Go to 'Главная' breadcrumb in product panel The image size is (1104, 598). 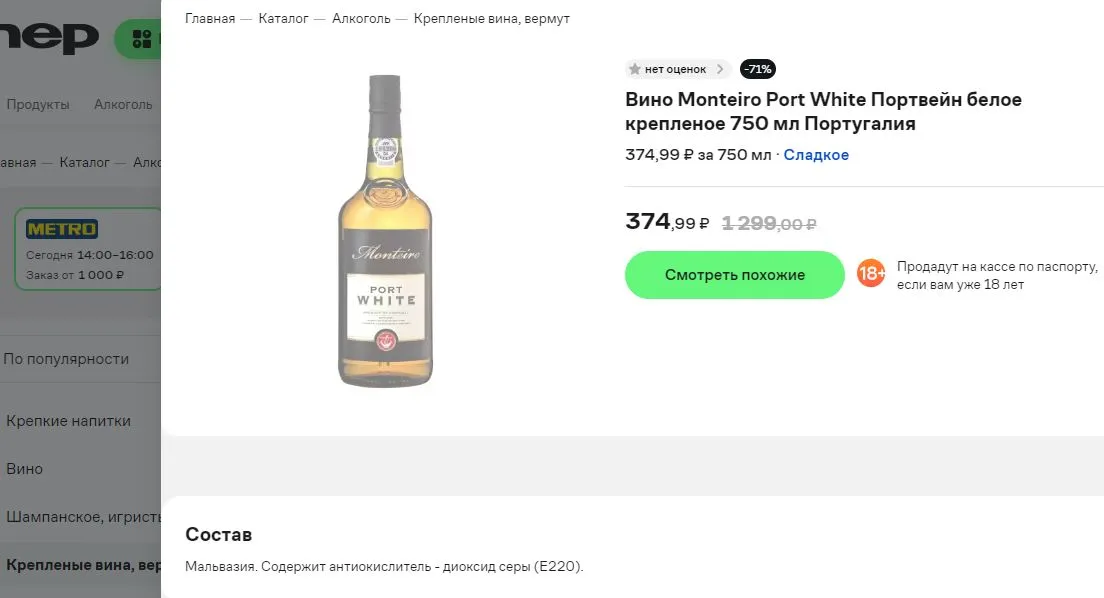[210, 19]
